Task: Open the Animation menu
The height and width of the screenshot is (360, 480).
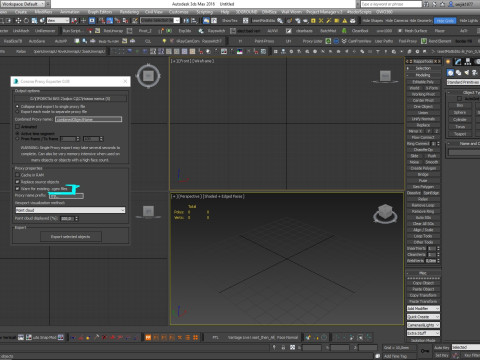Action: 70,12
